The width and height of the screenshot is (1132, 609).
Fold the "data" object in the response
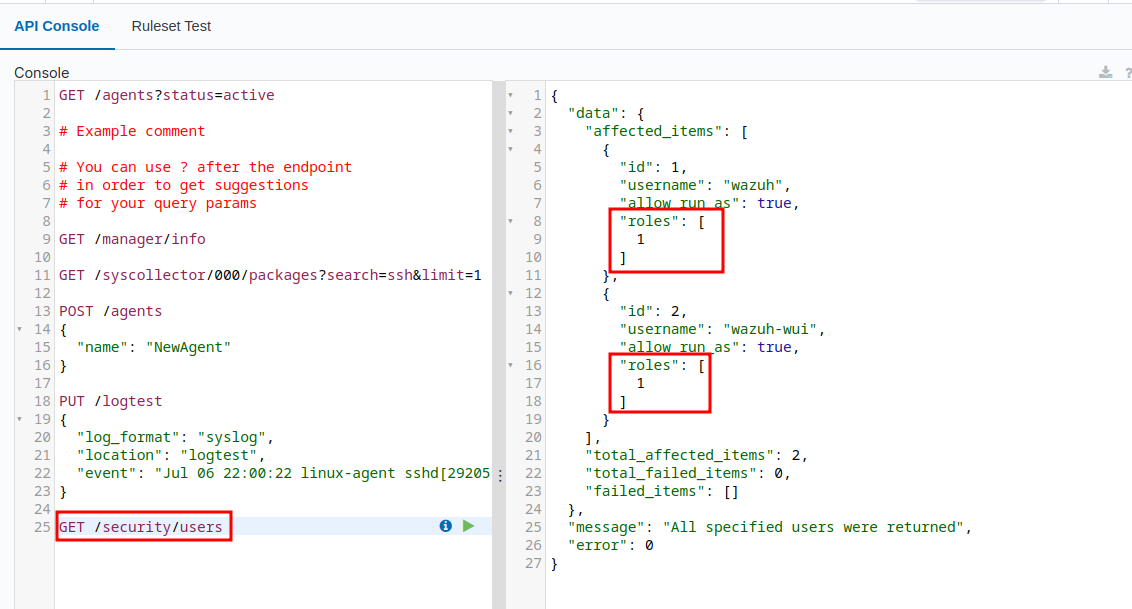coord(510,113)
